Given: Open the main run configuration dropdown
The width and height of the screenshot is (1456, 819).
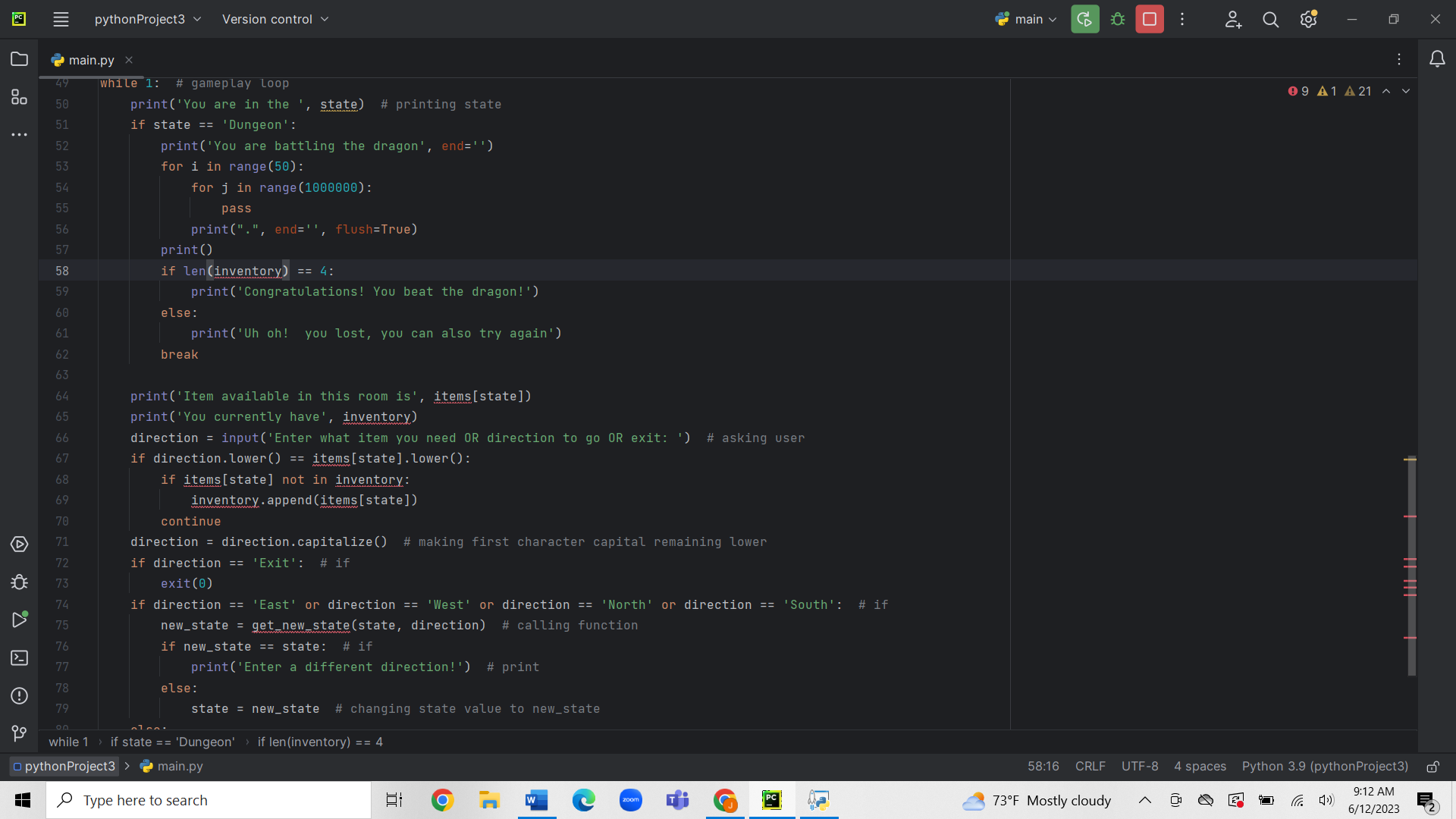Looking at the screenshot, I should click(1027, 20).
